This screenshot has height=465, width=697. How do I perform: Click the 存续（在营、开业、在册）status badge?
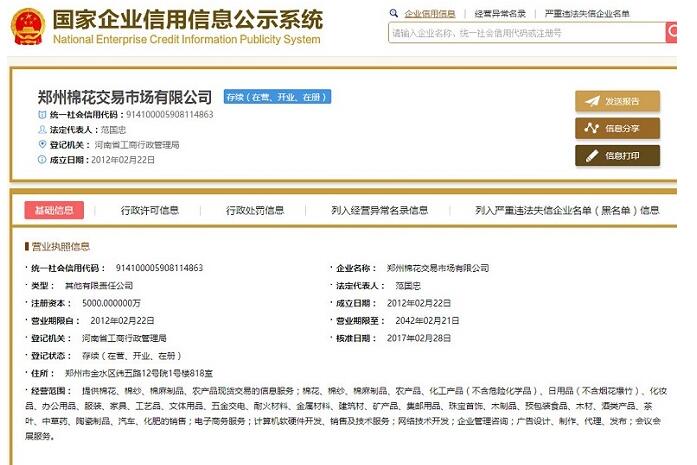click(277, 97)
